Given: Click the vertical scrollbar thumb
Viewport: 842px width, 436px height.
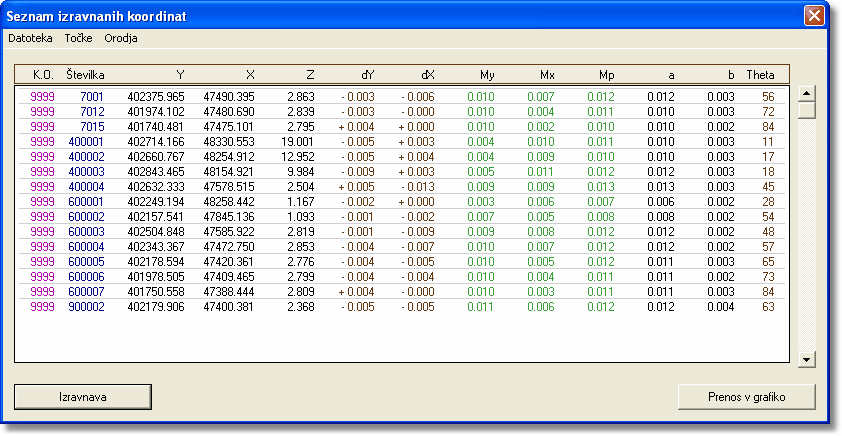Looking at the screenshot, I should point(807,110).
